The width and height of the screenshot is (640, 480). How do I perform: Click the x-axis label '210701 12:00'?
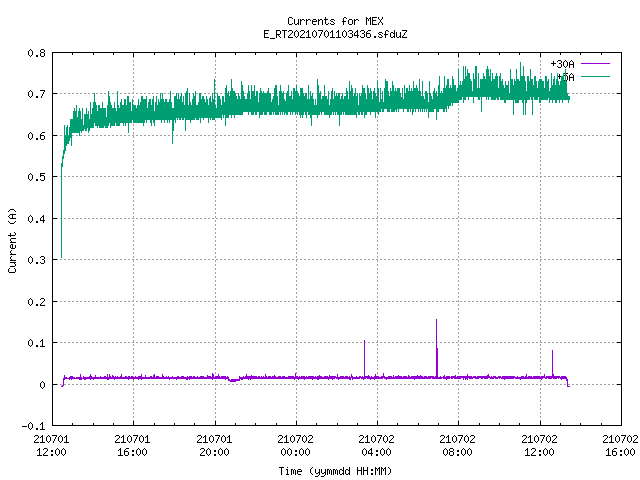pos(51,446)
